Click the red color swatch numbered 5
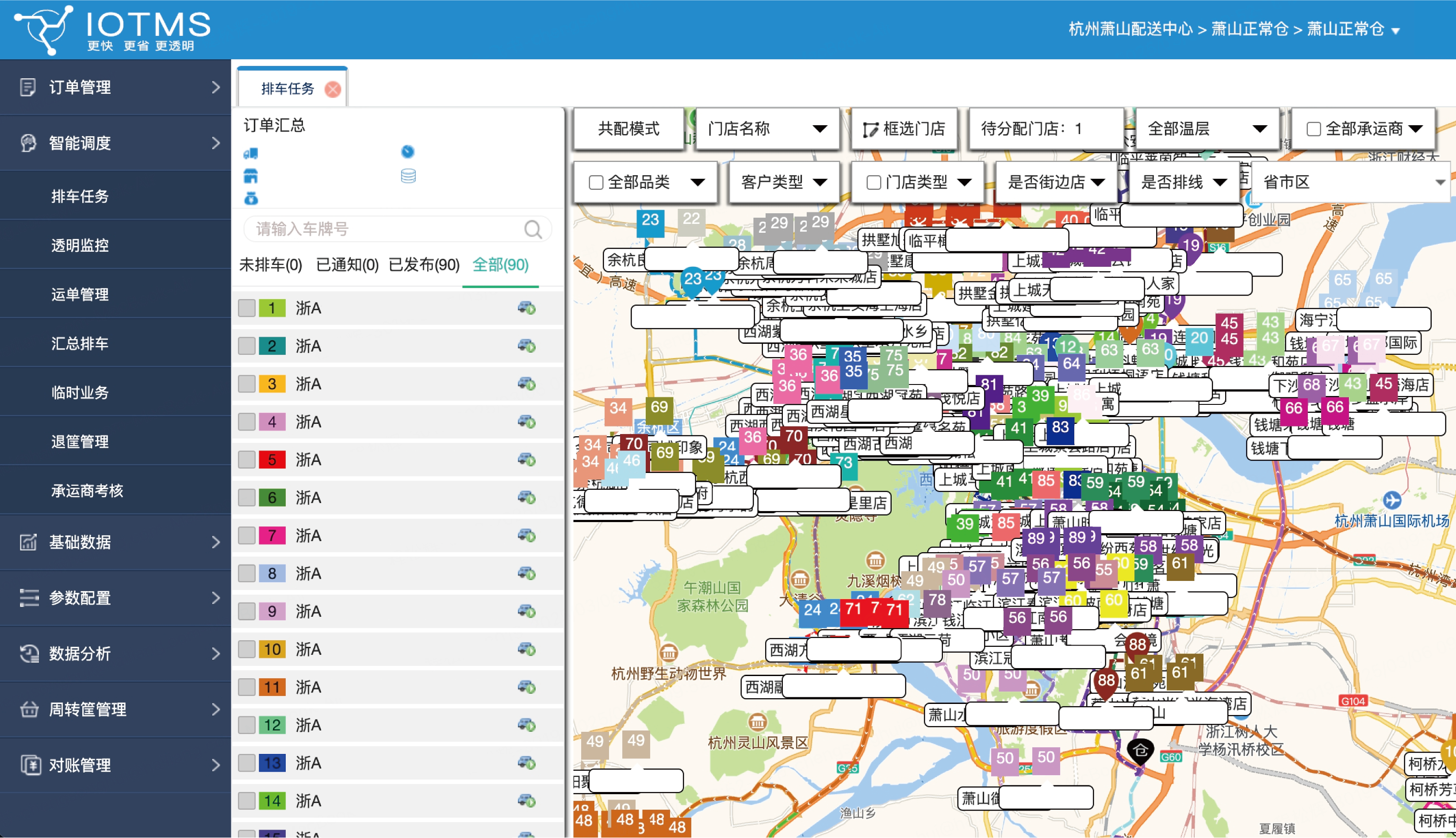 tap(272, 460)
